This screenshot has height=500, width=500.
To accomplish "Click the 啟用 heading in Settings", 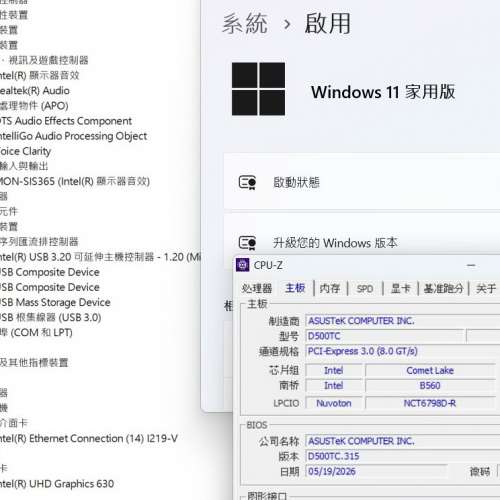I will coord(328,24).
